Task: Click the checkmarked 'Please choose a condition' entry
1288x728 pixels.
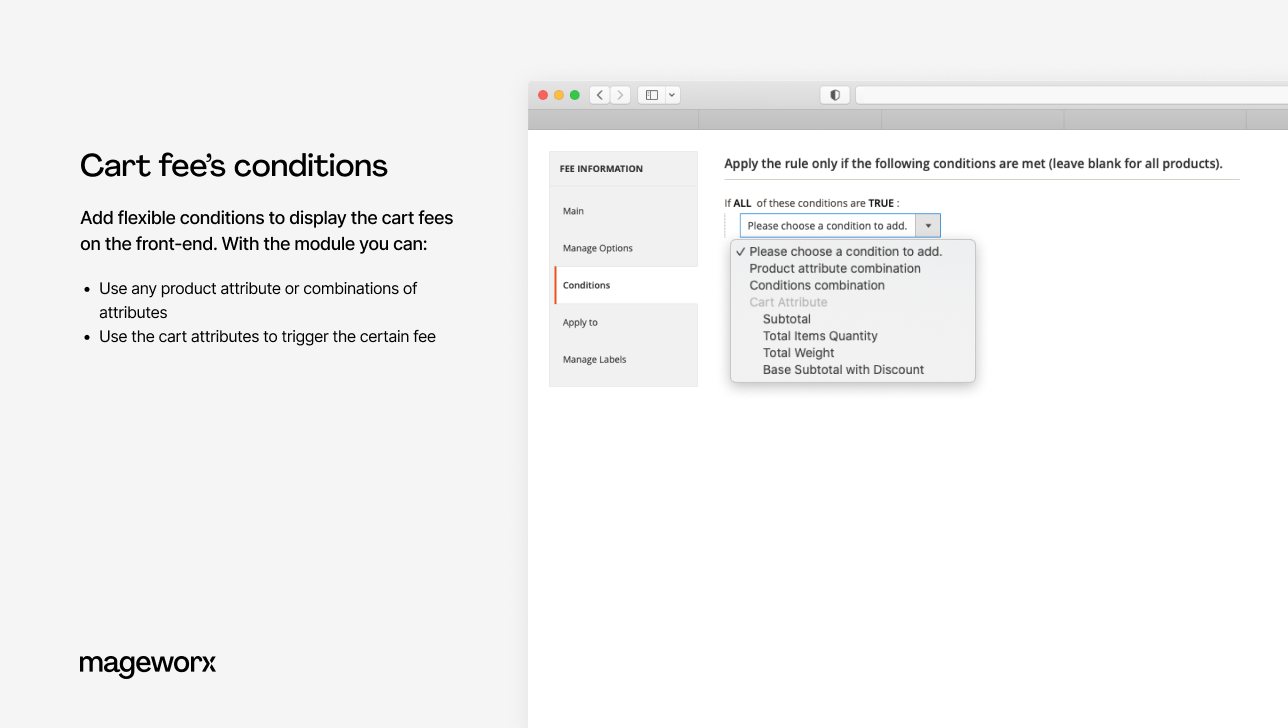Action: pyautogui.click(x=845, y=251)
